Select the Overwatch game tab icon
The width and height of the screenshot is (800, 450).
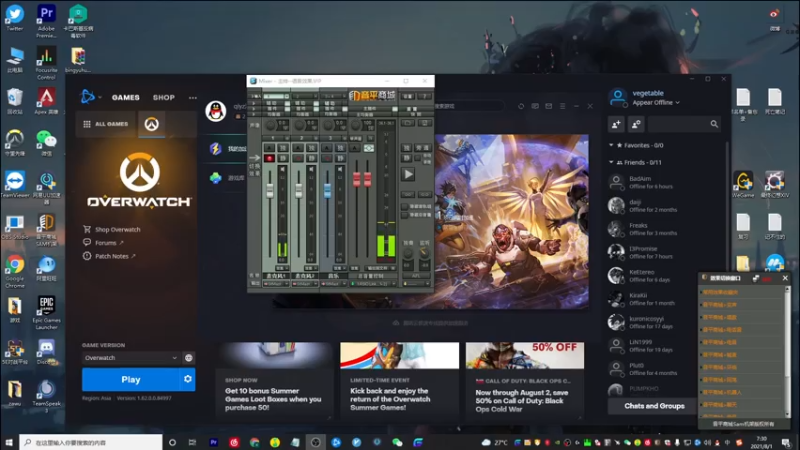click(152, 124)
